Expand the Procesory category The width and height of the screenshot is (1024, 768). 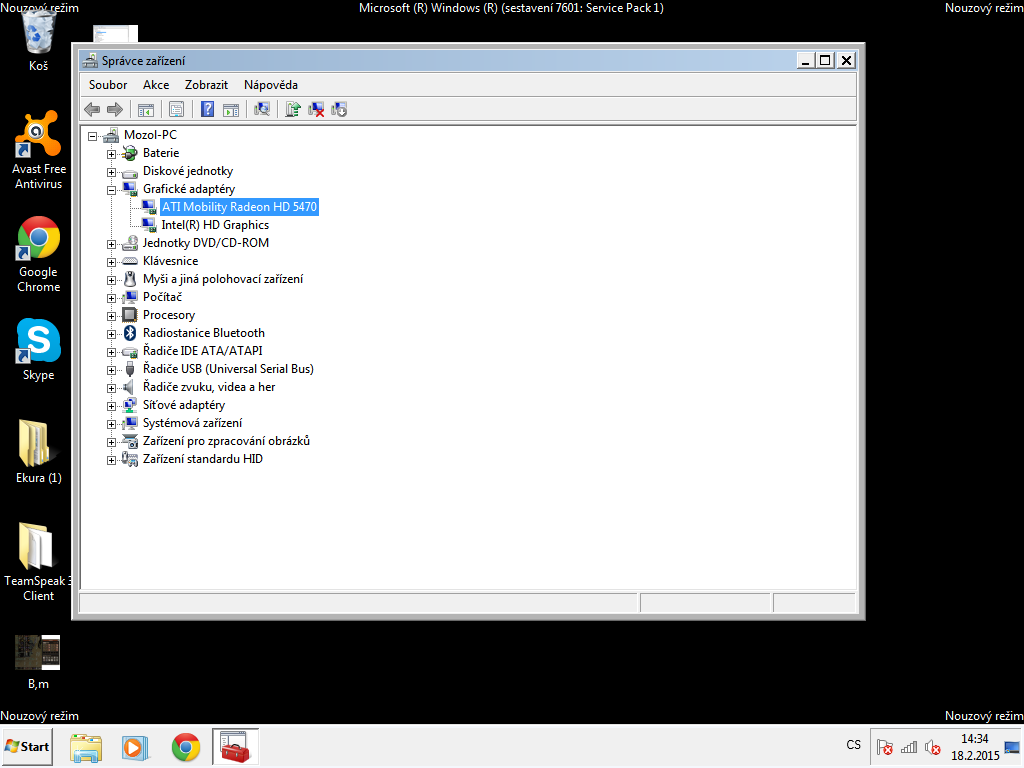112,317
